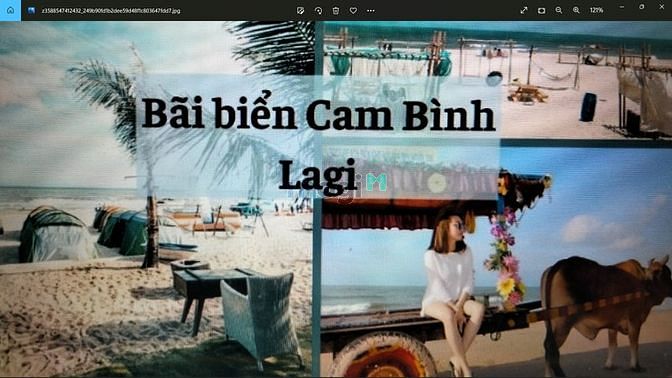Open the See more three-dots menu
Viewport: 672px width, 378px height.
[371, 10]
